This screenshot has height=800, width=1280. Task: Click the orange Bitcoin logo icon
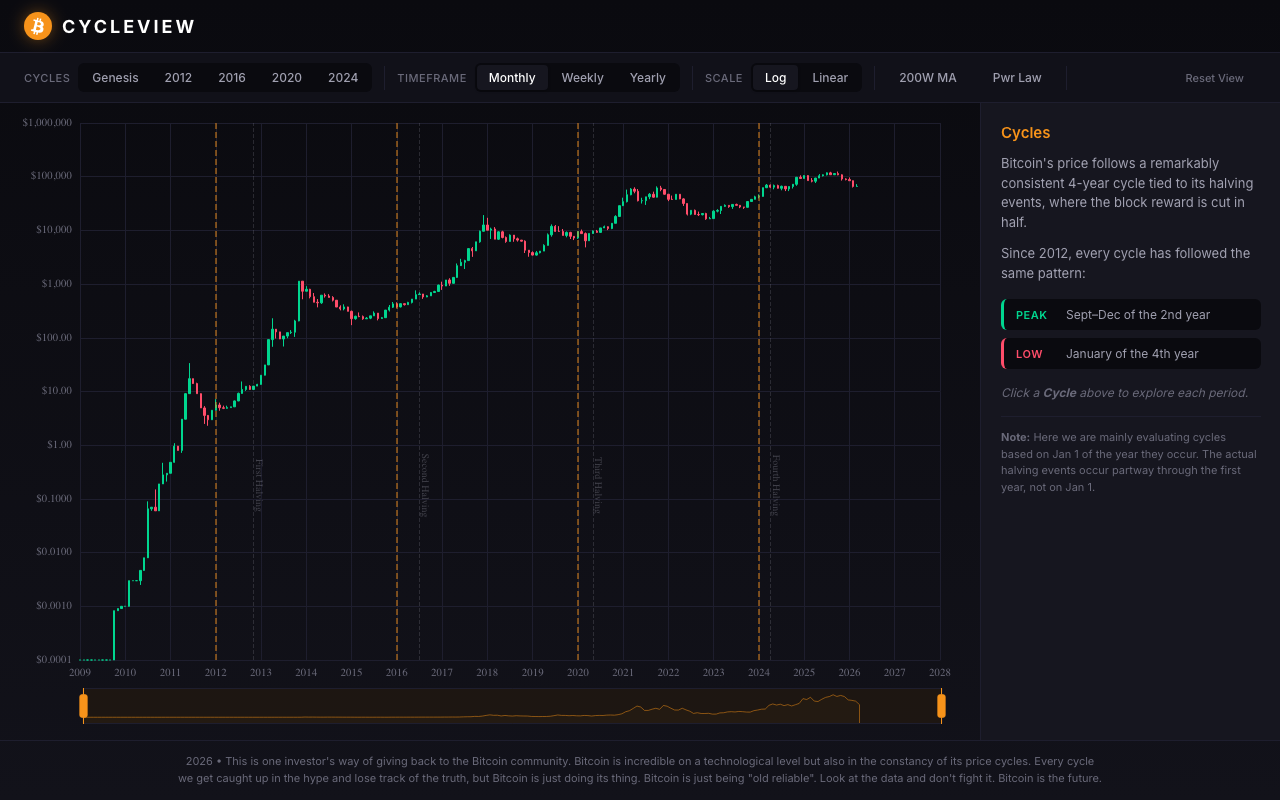coord(38,26)
